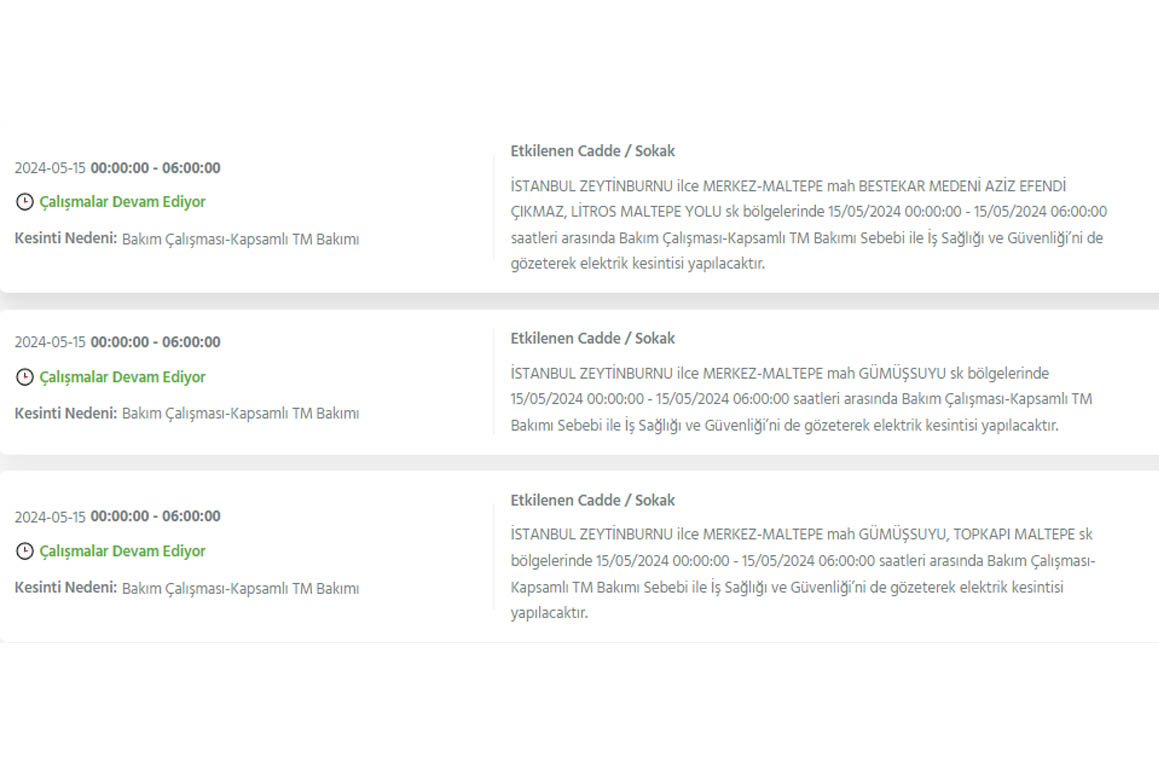Viewport: 1159px width, 767px height.
Task: Select 'Çalışmalar Devam Ediyor' status in the top card
Action: pyautogui.click(x=122, y=202)
